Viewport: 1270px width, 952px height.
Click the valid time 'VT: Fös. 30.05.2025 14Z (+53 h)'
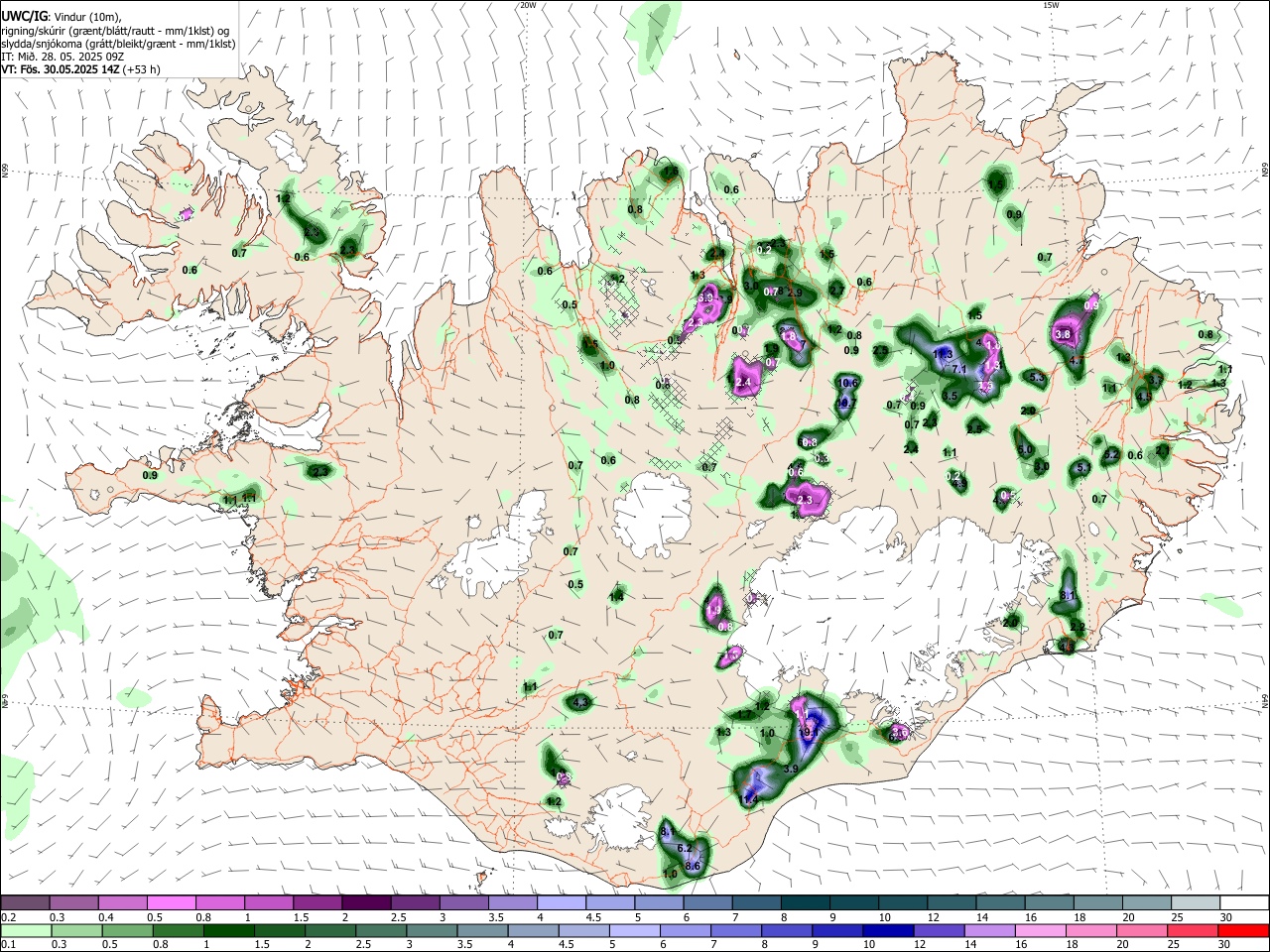[80, 69]
